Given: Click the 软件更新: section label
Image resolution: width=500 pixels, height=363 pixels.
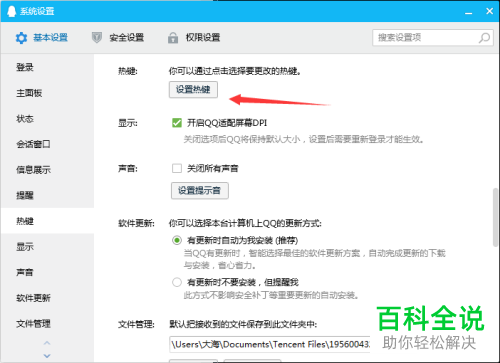Looking at the screenshot, I should click(x=137, y=223).
